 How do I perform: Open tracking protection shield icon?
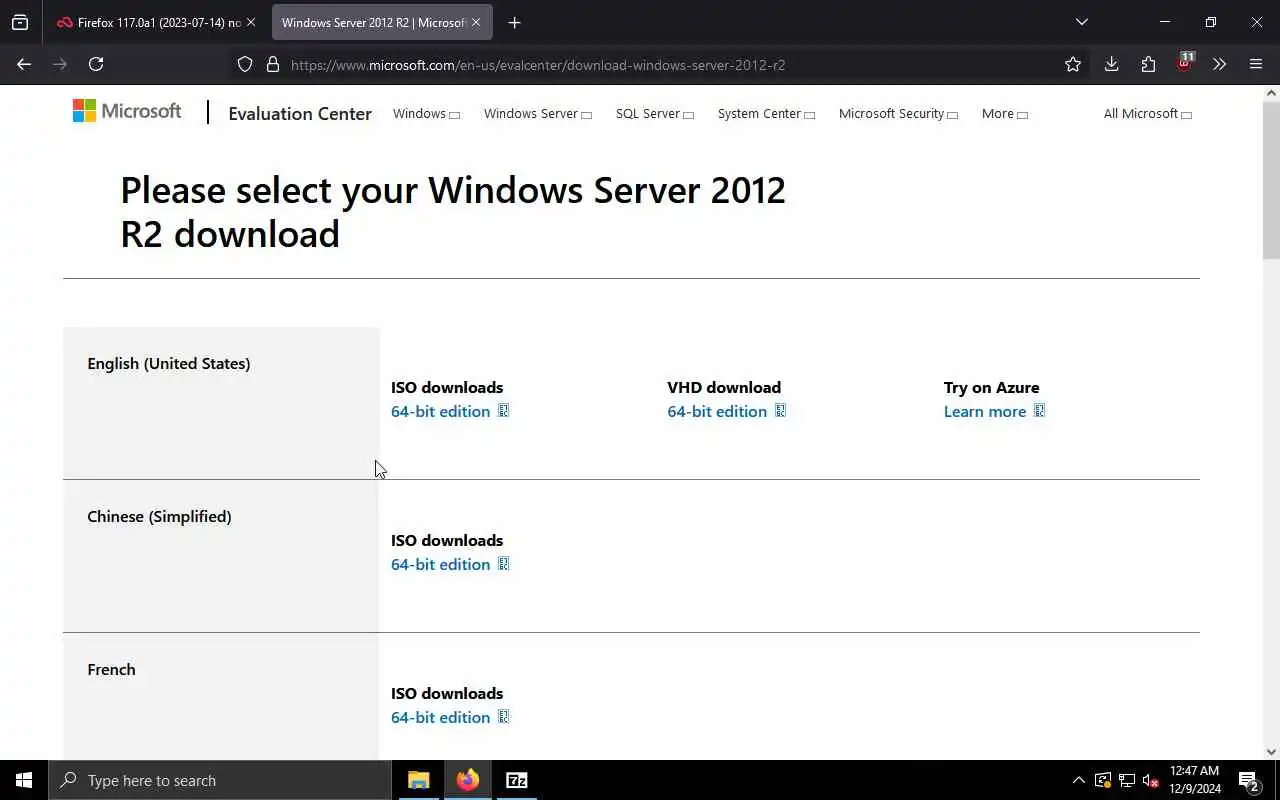[x=245, y=64]
